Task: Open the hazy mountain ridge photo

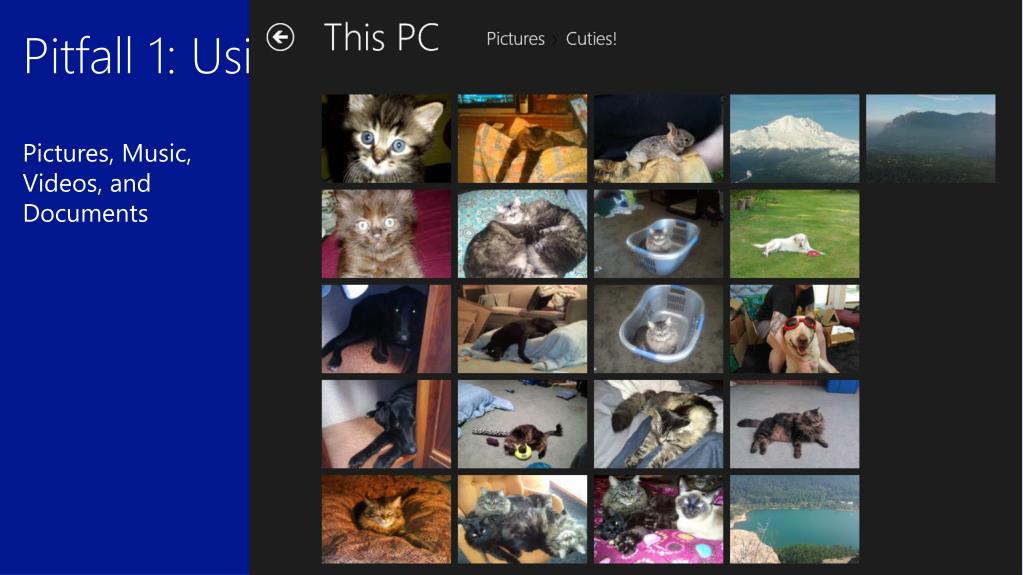Action: click(x=930, y=138)
